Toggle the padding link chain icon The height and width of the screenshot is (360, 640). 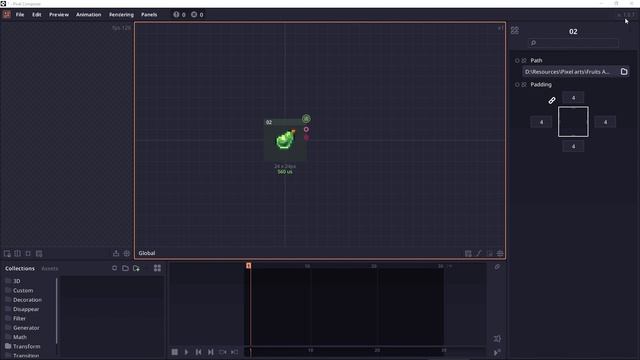click(551, 100)
